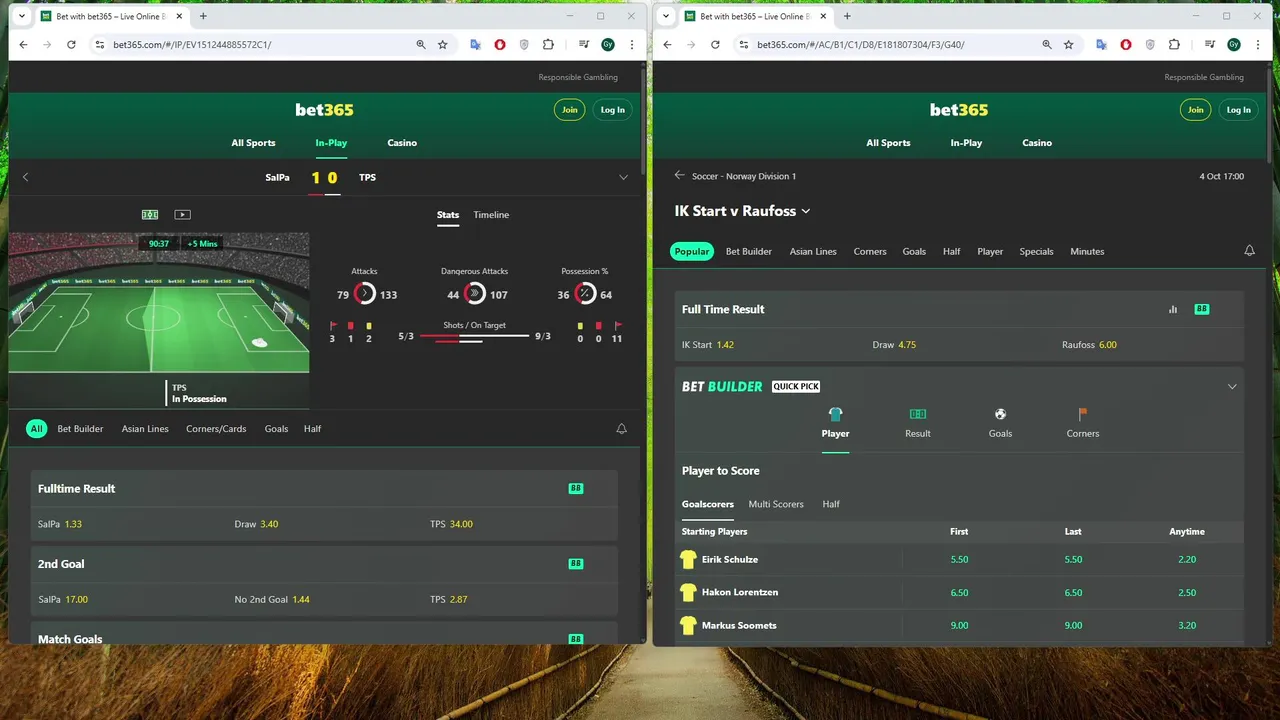This screenshot has width=1280, height=720.
Task: Select Markus Soomets Last scorer 9.00
Action: 1073,626
